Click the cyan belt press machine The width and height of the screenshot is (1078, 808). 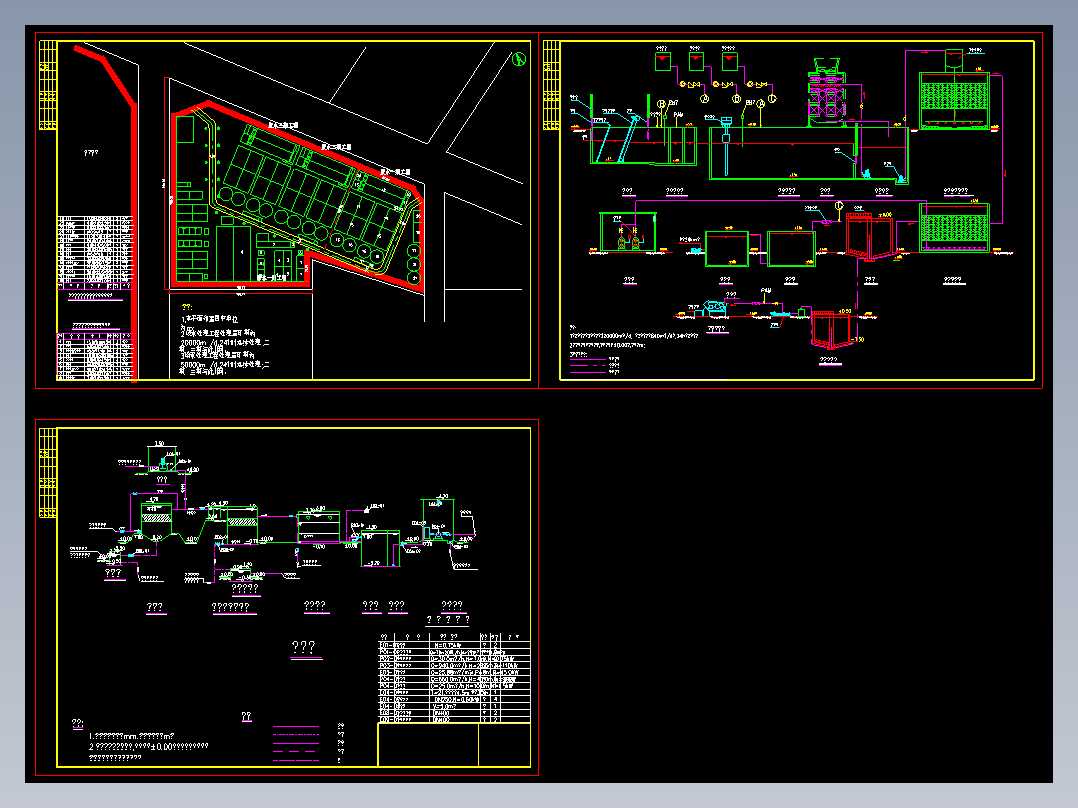716,308
